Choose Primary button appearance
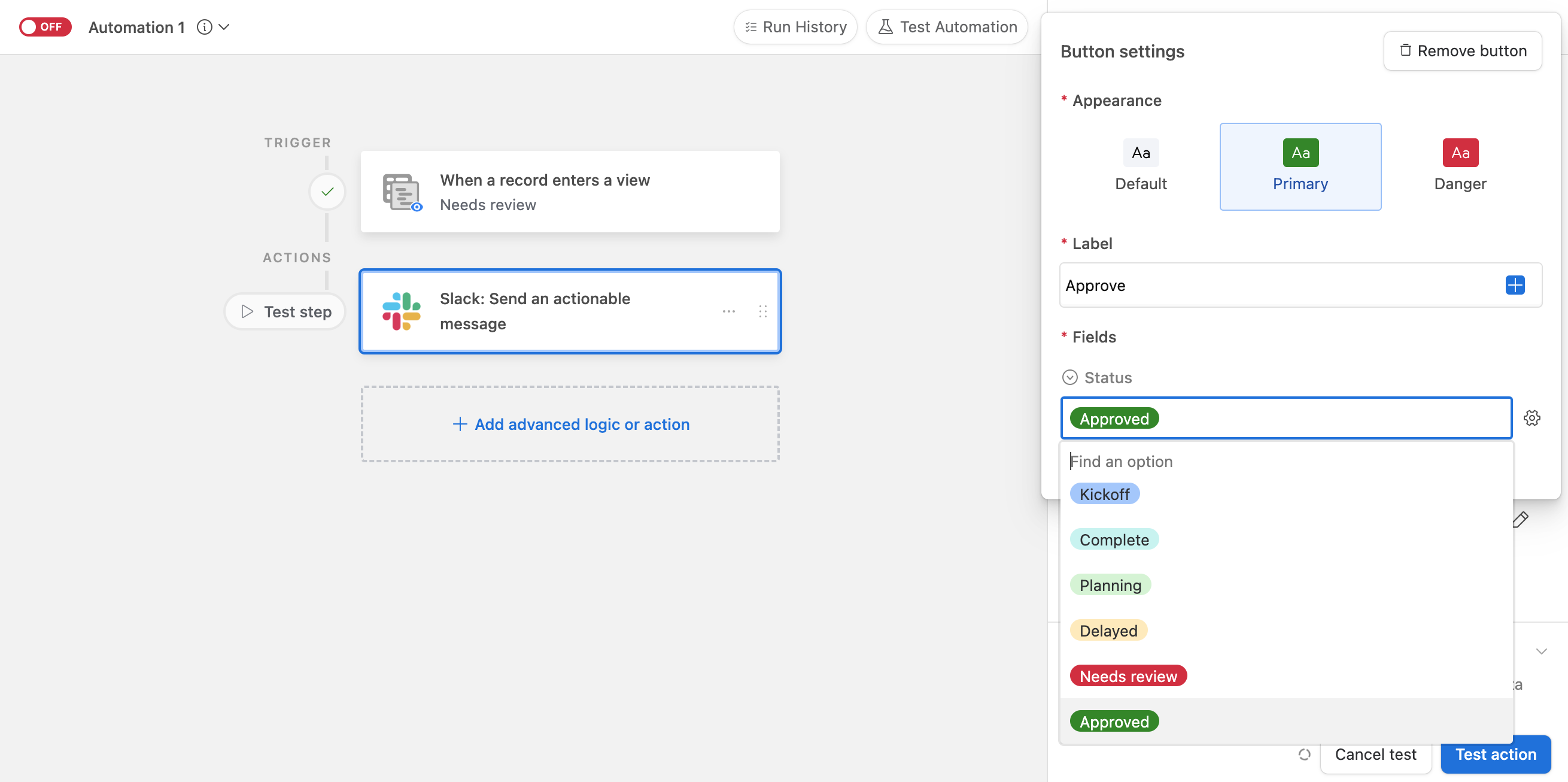The image size is (1568, 782). [1300, 166]
